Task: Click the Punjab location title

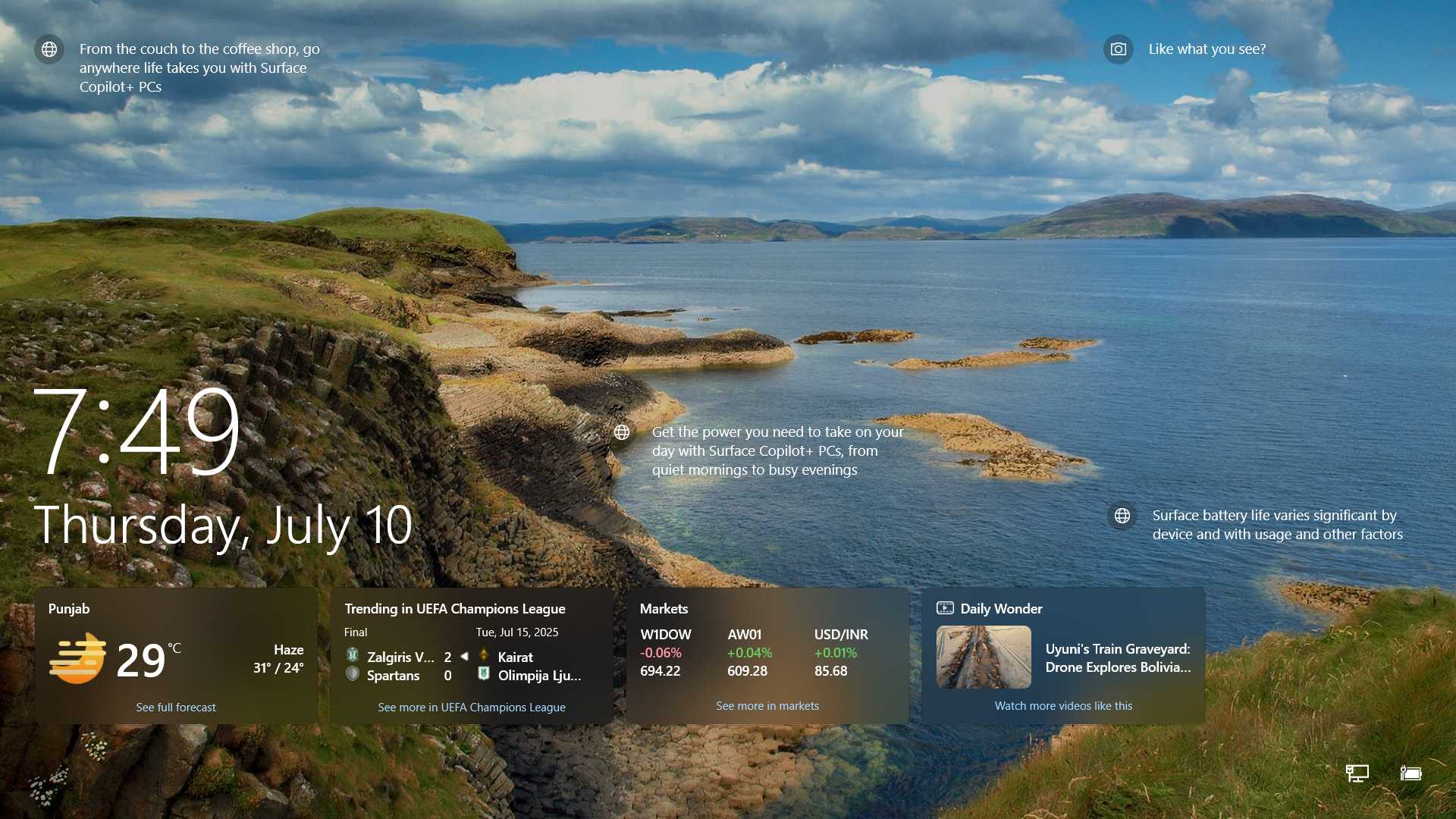Action: 69,608
